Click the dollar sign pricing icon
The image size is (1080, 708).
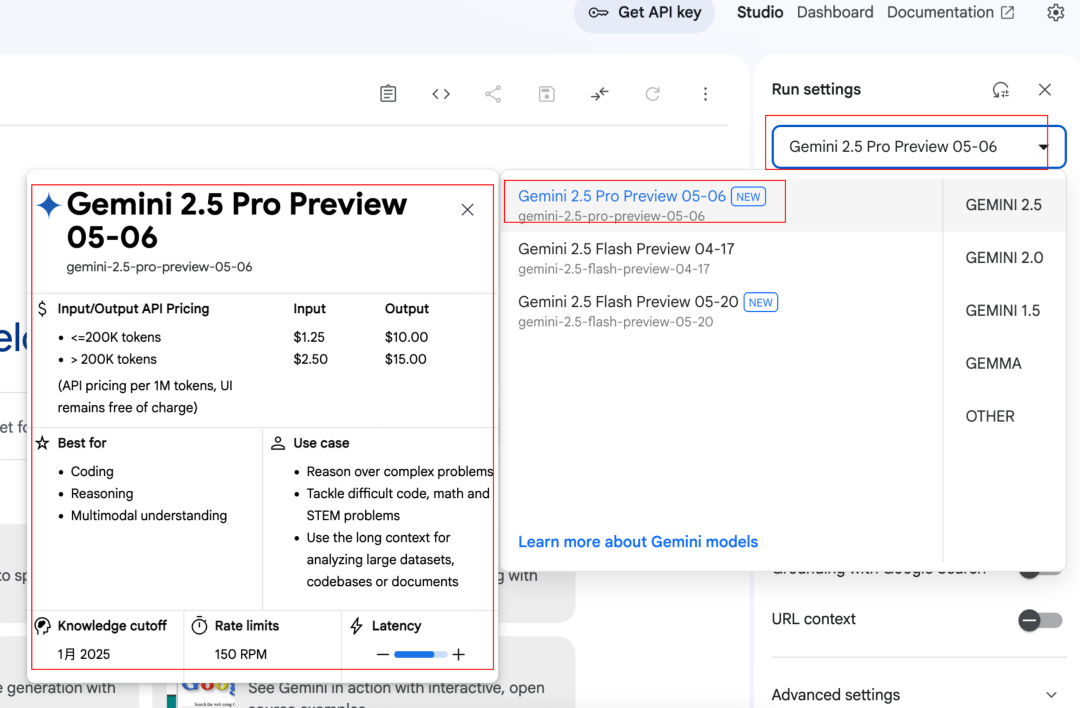(43, 309)
